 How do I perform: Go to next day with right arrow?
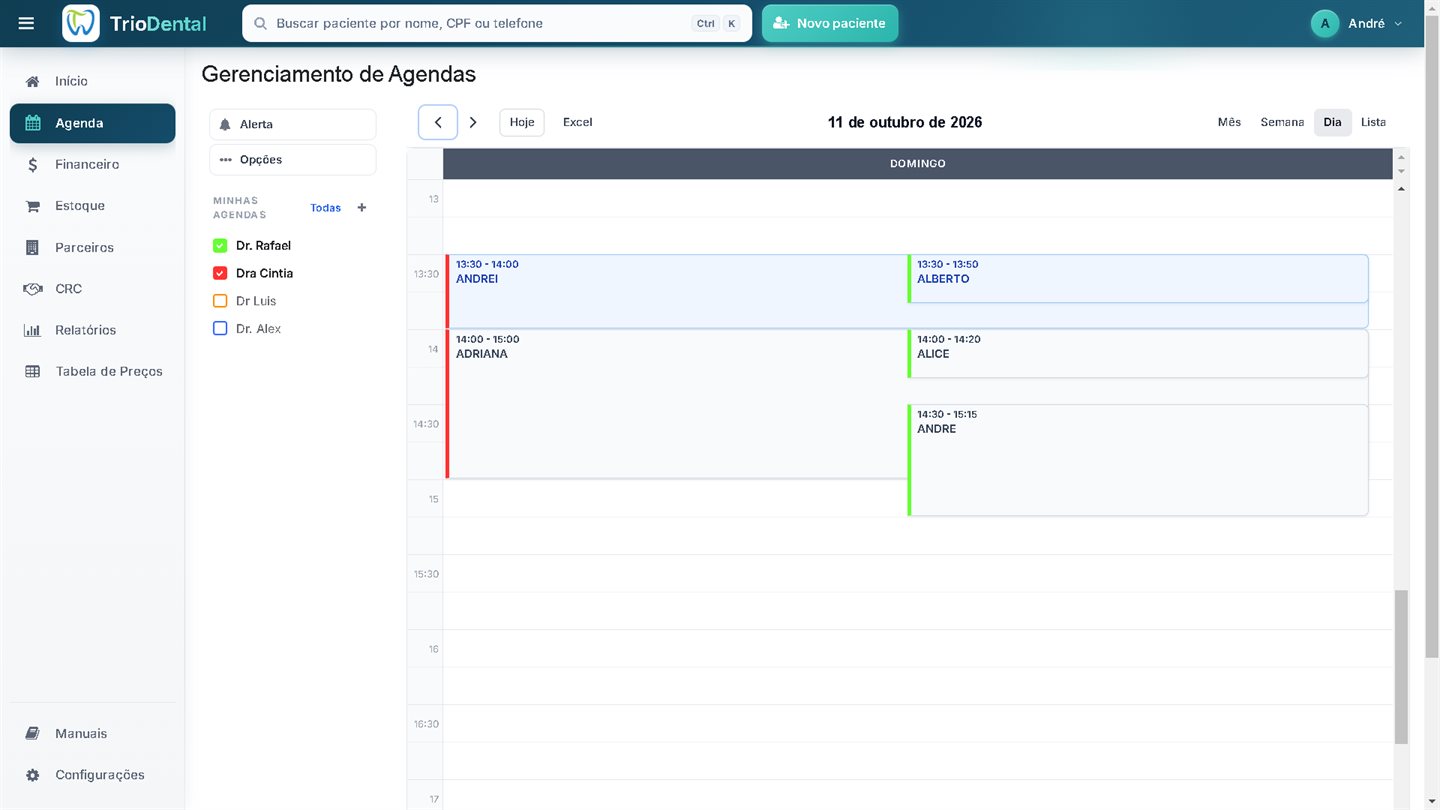coord(473,122)
